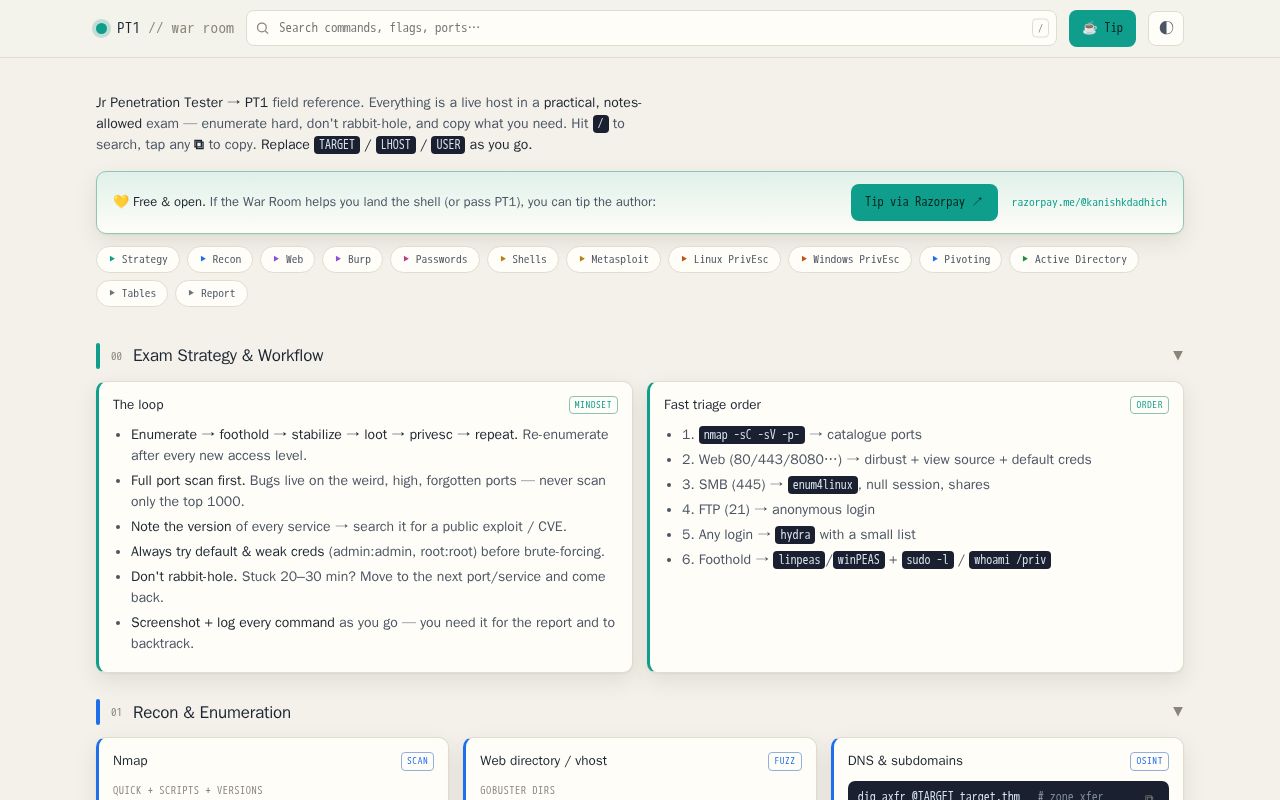Image resolution: width=1280 pixels, height=800 pixels.
Task: Click the SCAN badge on the Nmap card
Action: 417,761
